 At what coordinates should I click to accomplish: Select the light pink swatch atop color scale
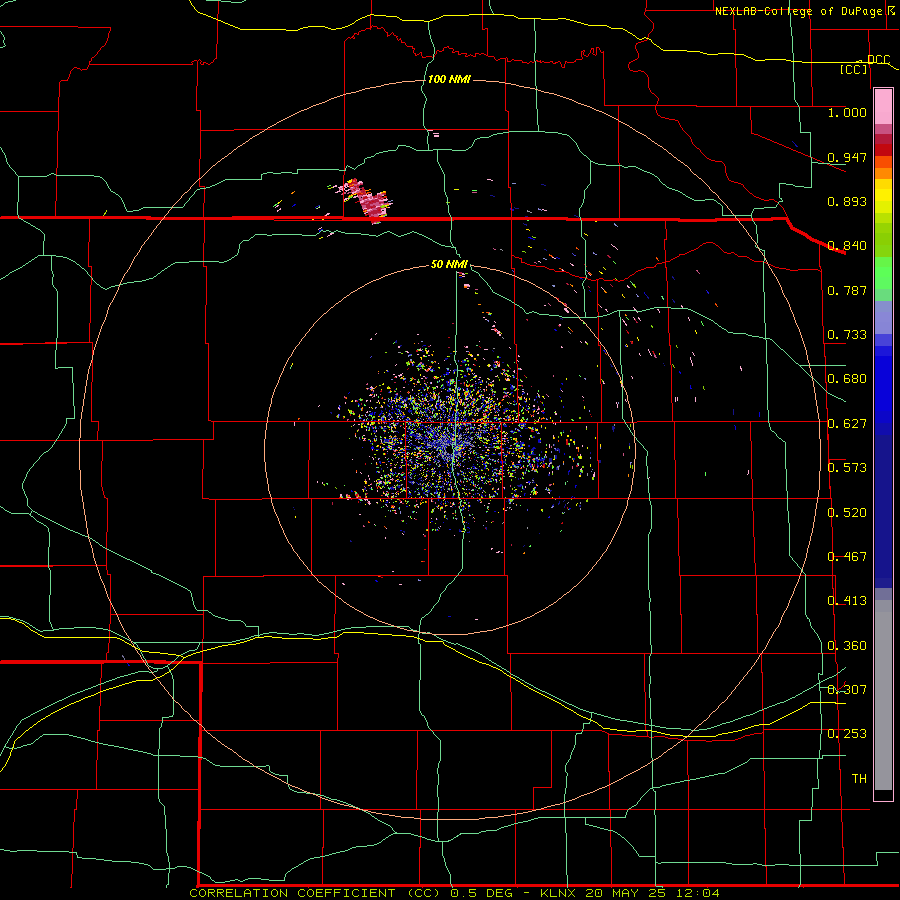click(x=883, y=107)
